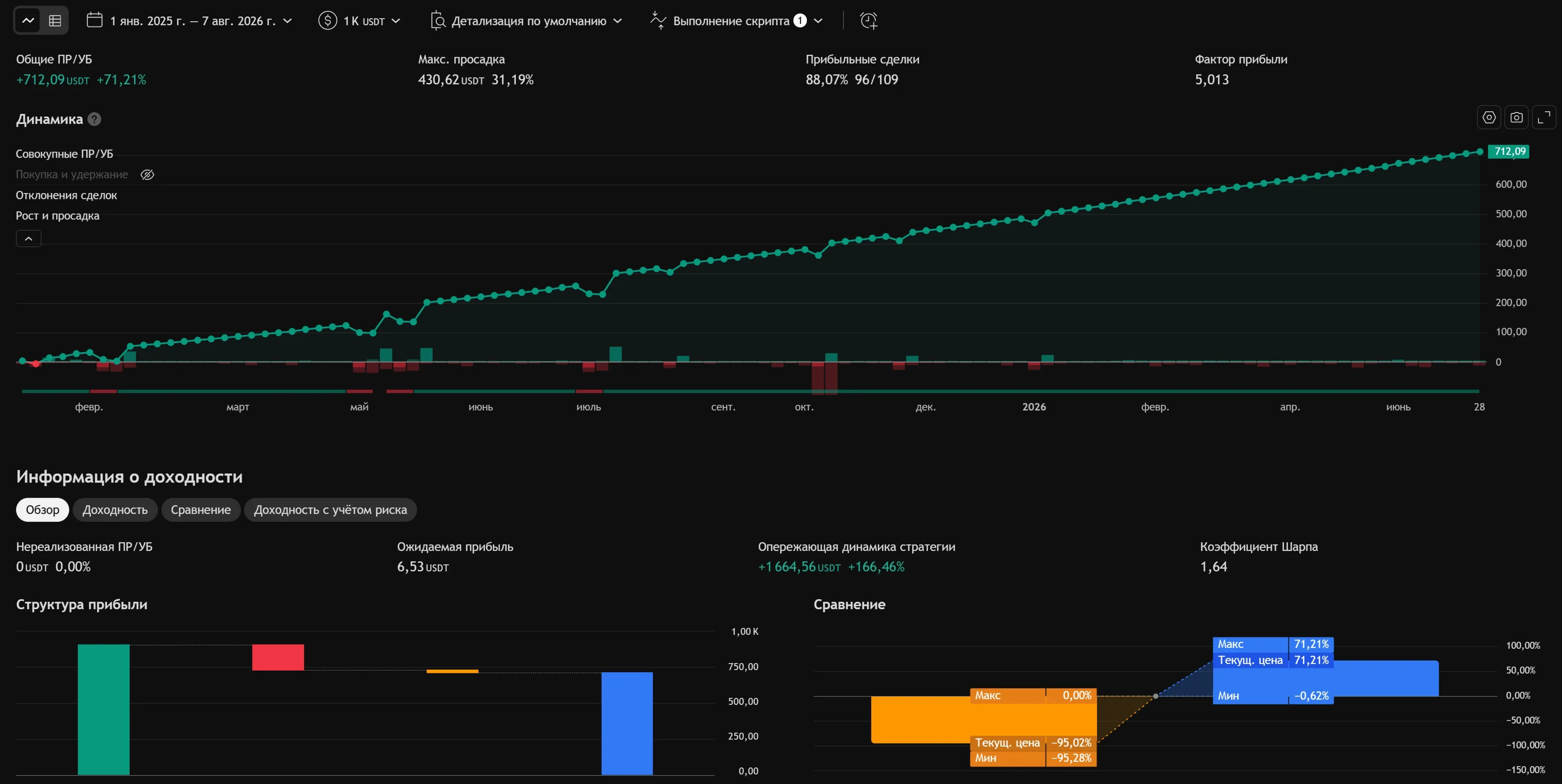Click Опережающая динамика стратегии label
Viewport: 1562px width, 784px height.
click(x=856, y=547)
